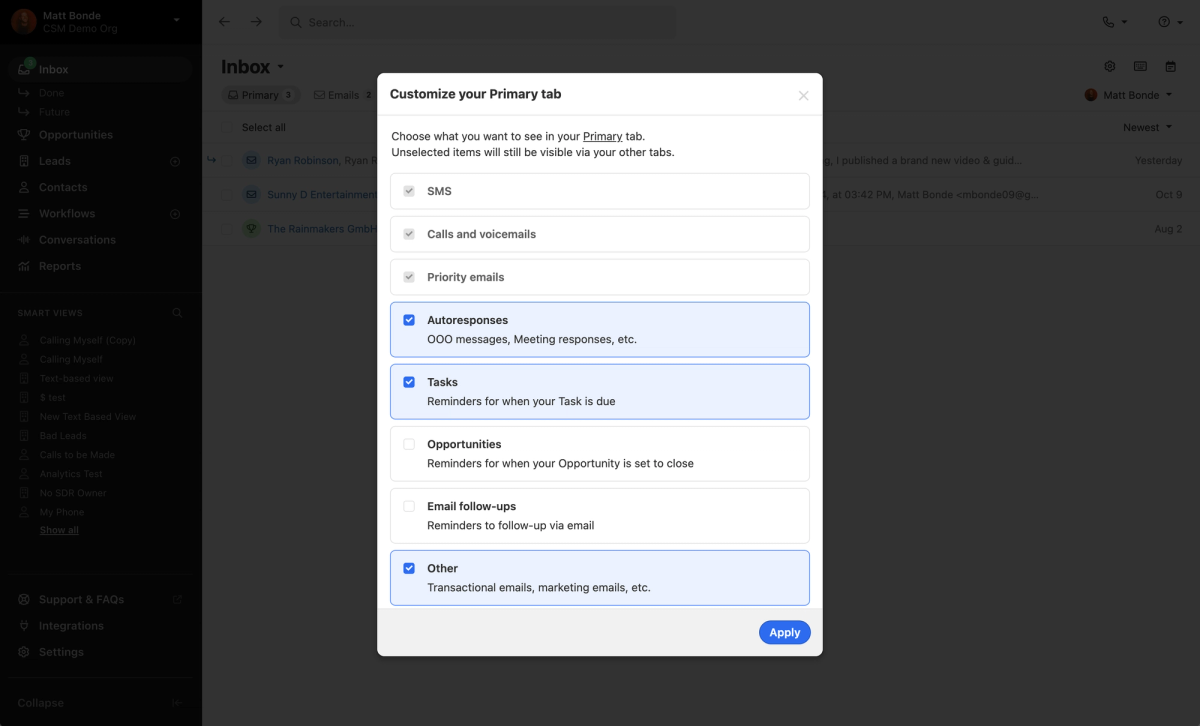Close the Customize your Primary tab dialog
The height and width of the screenshot is (726, 1200).
click(x=803, y=96)
